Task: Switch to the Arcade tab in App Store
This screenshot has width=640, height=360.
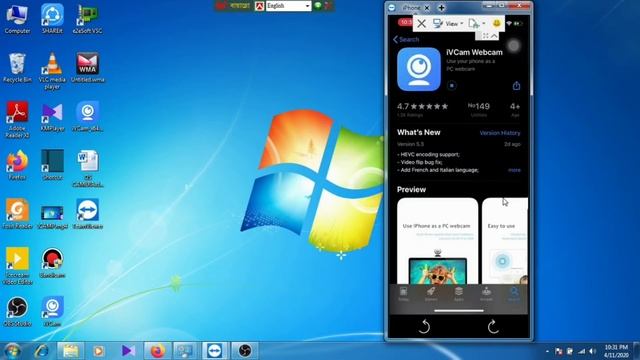Action: pos(486,294)
